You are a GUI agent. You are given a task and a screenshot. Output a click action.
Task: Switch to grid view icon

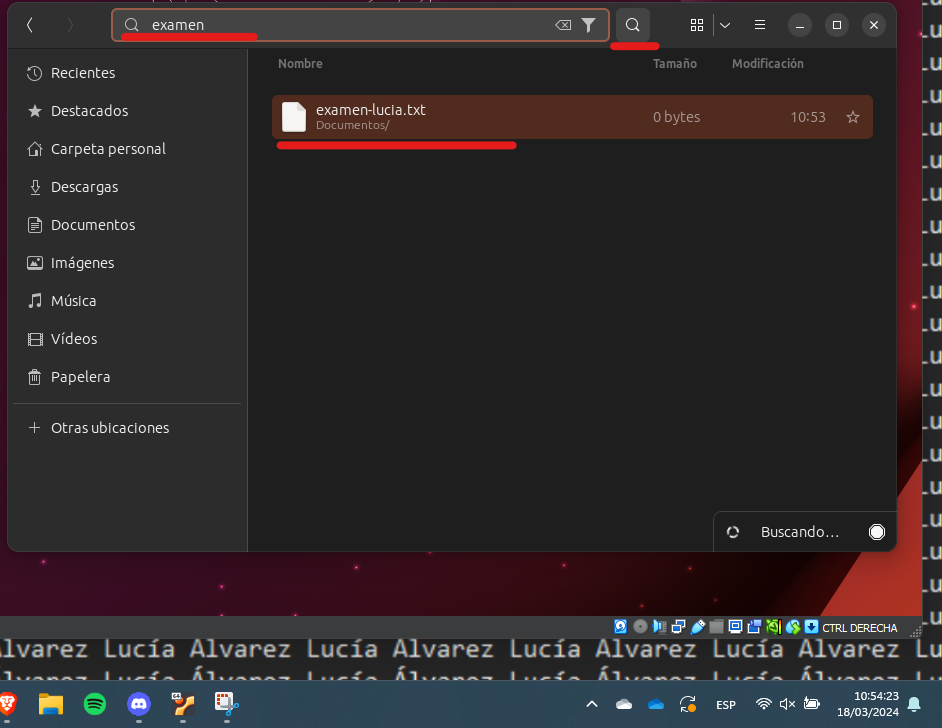[697, 25]
